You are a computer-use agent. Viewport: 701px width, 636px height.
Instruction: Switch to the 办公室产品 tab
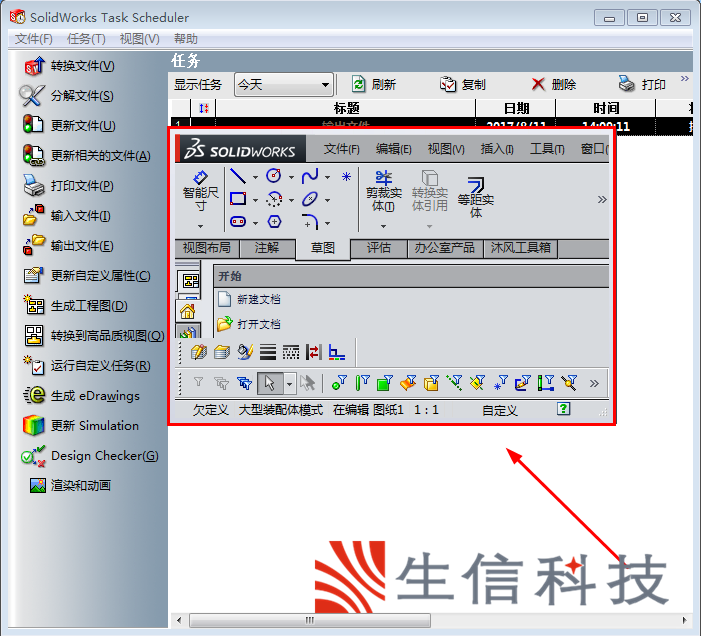(x=445, y=248)
